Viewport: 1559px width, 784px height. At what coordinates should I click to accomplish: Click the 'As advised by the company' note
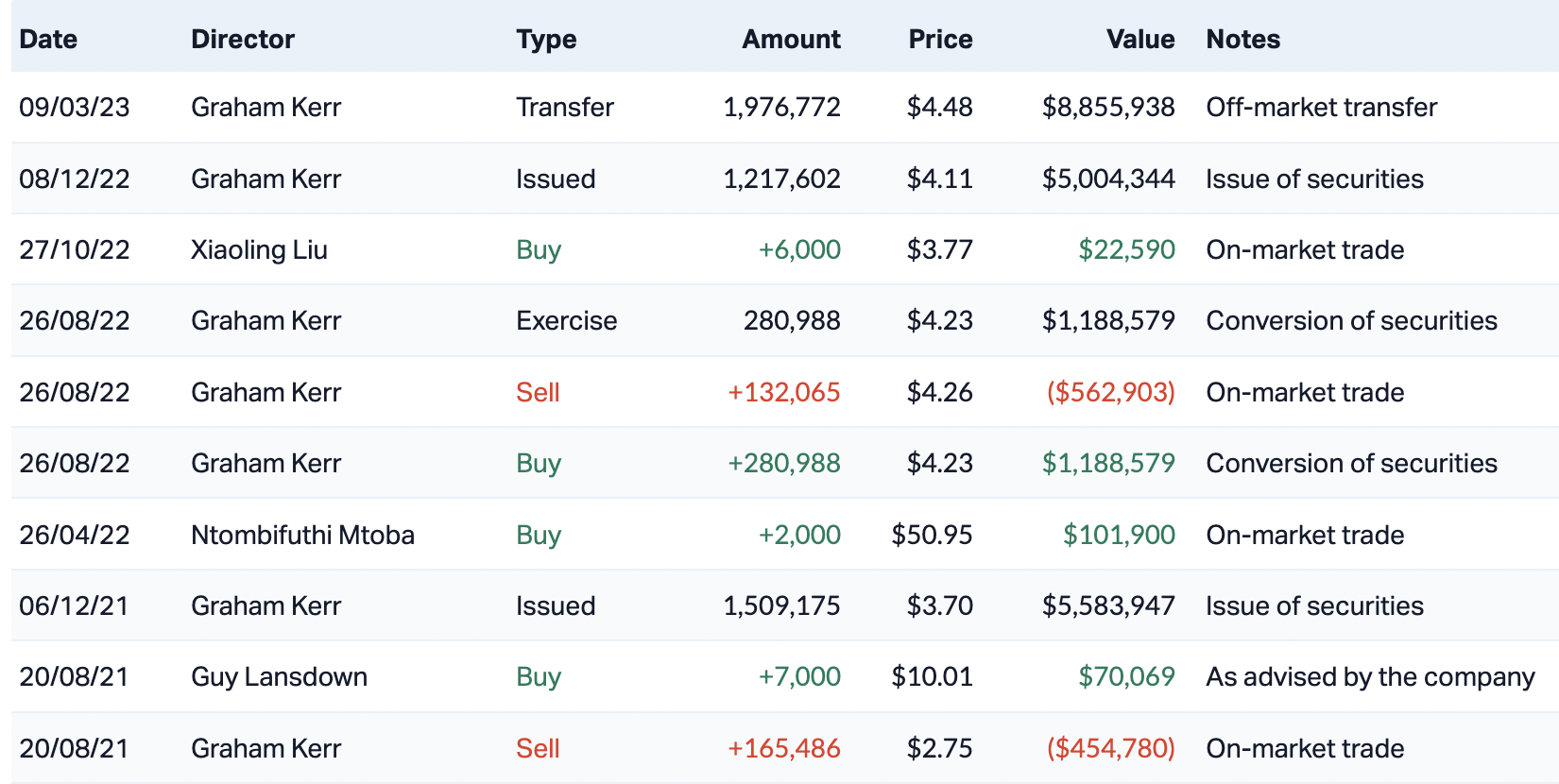[x=1370, y=676]
